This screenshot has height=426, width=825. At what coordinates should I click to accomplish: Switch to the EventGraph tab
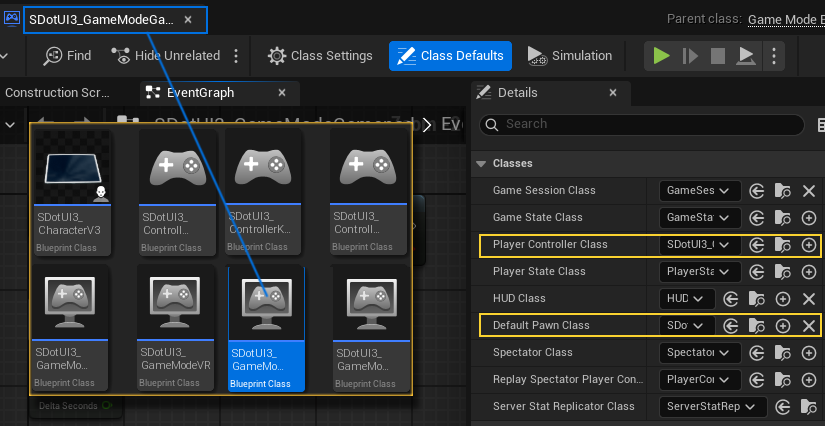pyautogui.click(x=200, y=93)
